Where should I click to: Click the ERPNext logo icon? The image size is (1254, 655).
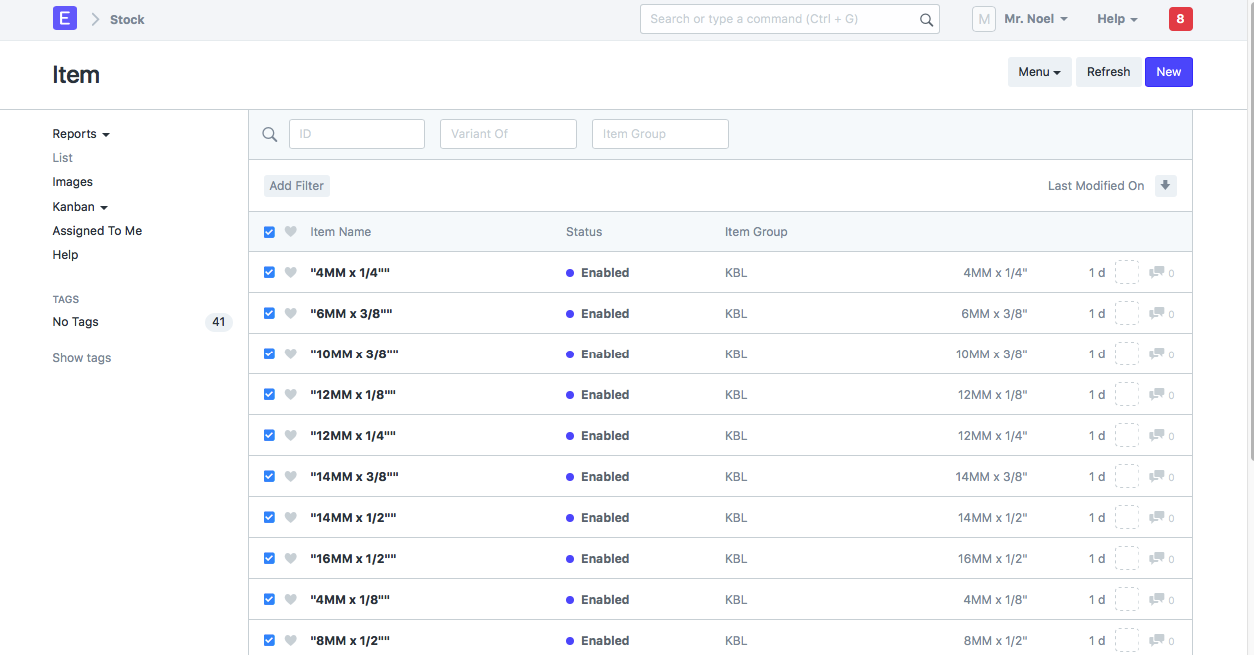click(x=64, y=18)
